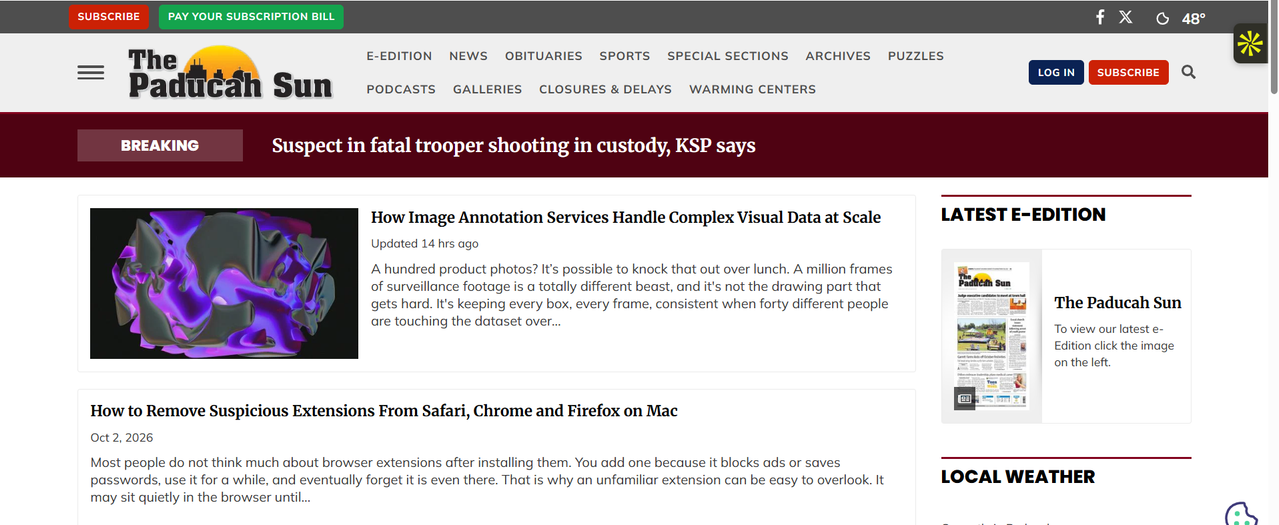Open the cookie preferences icon
Image resolution: width=1279 pixels, height=525 pixels.
1242,514
